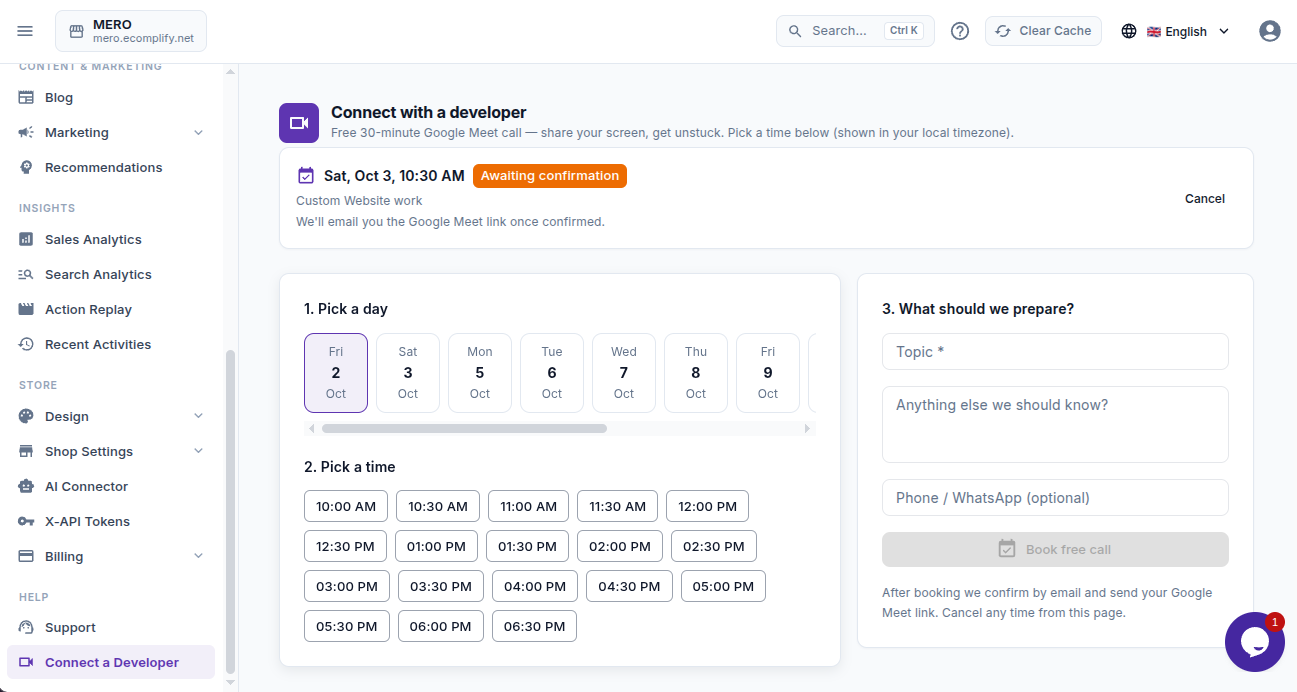Image resolution: width=1297 pixels, height=692 pixels.
Task: Click the Blog sidebar icon
Action: pos(26,98)
